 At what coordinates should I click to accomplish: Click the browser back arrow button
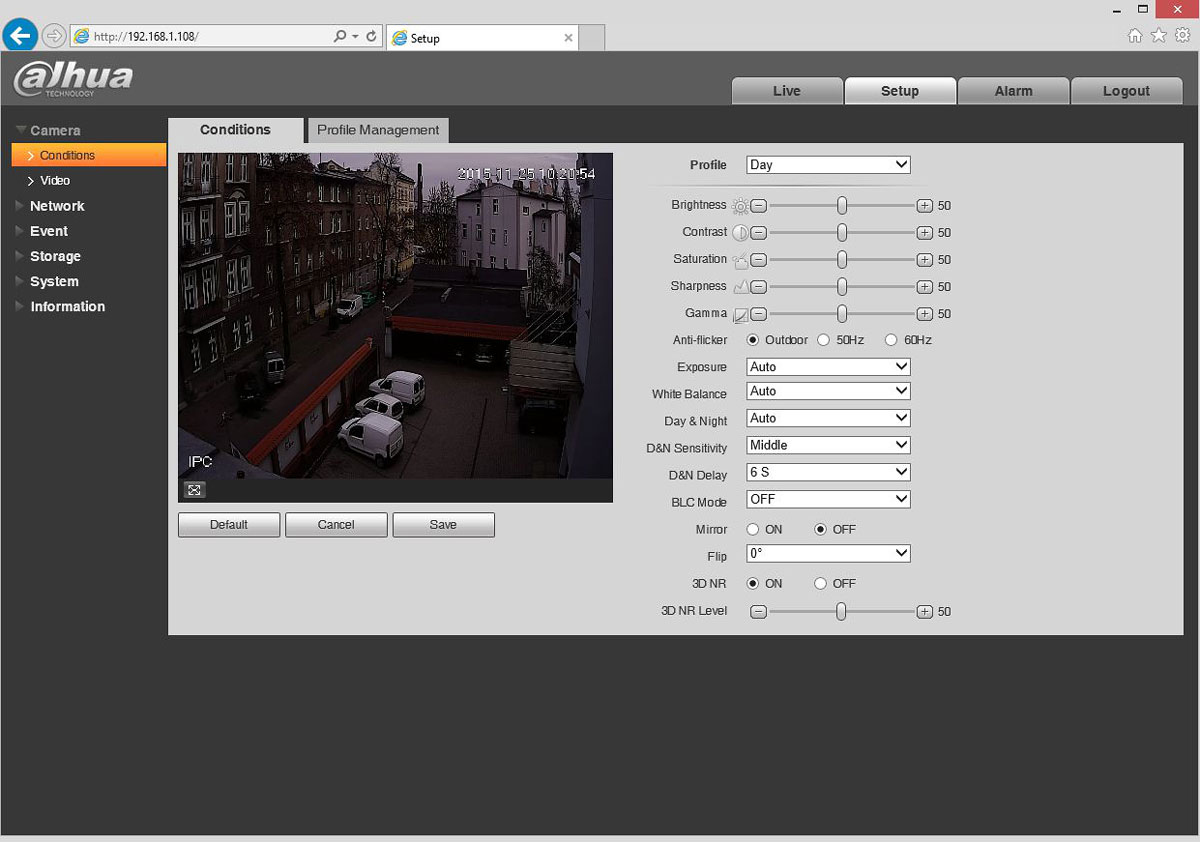click(x=20, y=35)
